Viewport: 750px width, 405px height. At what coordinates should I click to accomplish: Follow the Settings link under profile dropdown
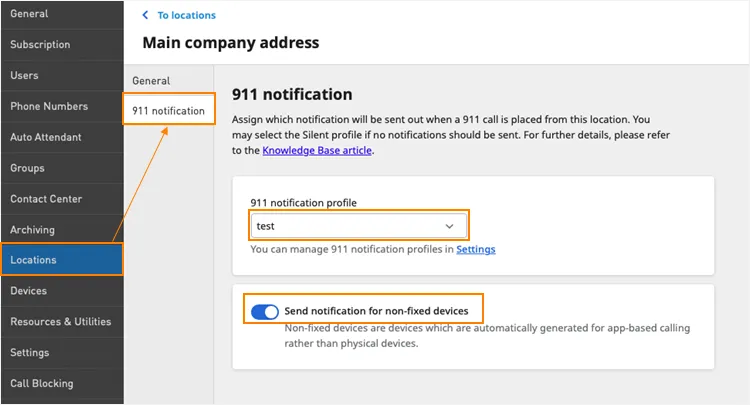coord(475,249)
